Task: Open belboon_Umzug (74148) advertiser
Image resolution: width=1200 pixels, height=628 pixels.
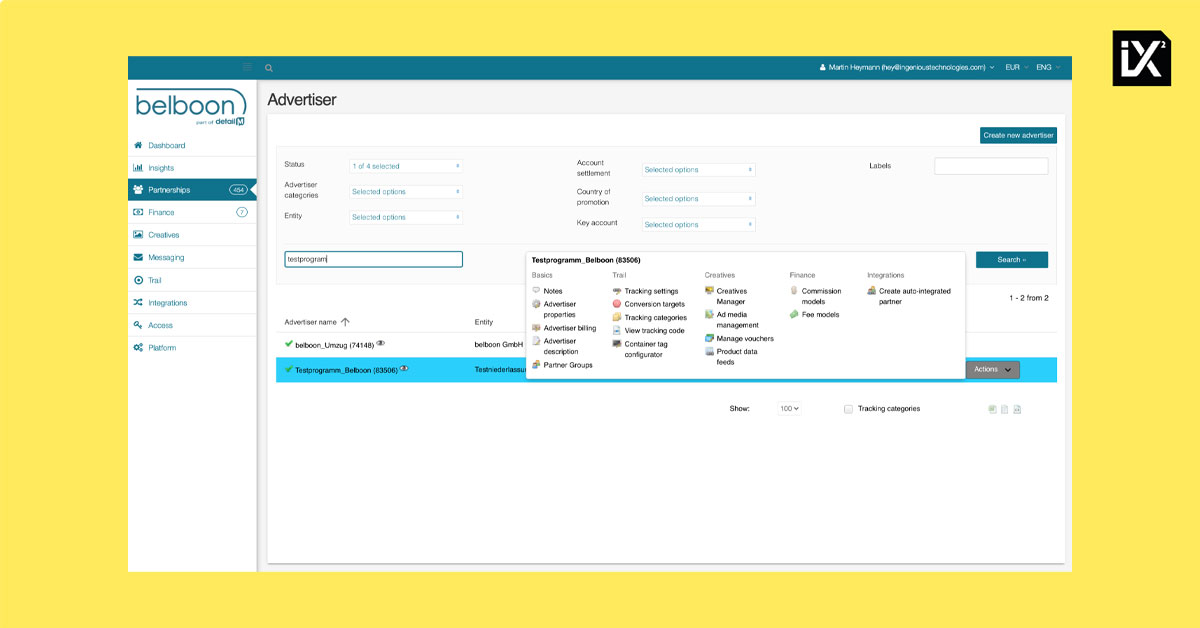Action: point(335,344)
